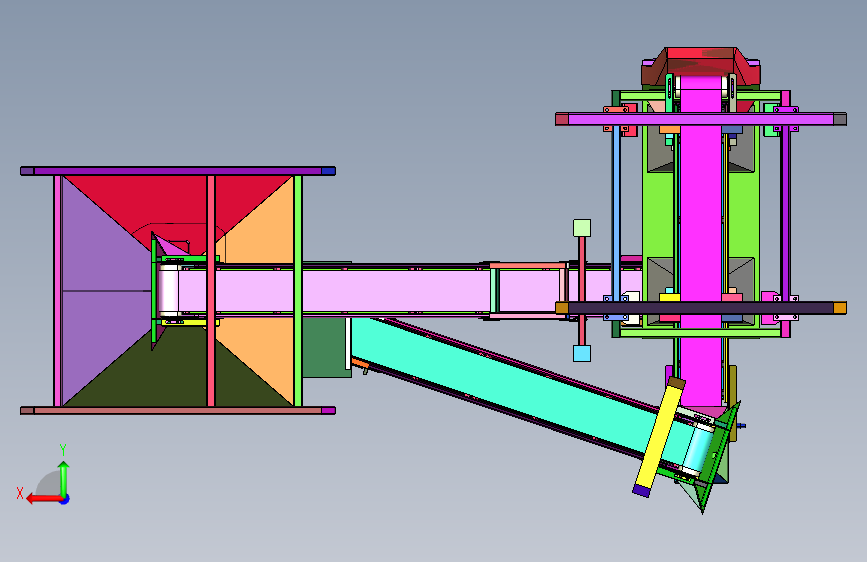Viewport: 867px width, 562px height.
Task: Click the dark green box under the horizontal conveyor
Action: coord(326,347)
